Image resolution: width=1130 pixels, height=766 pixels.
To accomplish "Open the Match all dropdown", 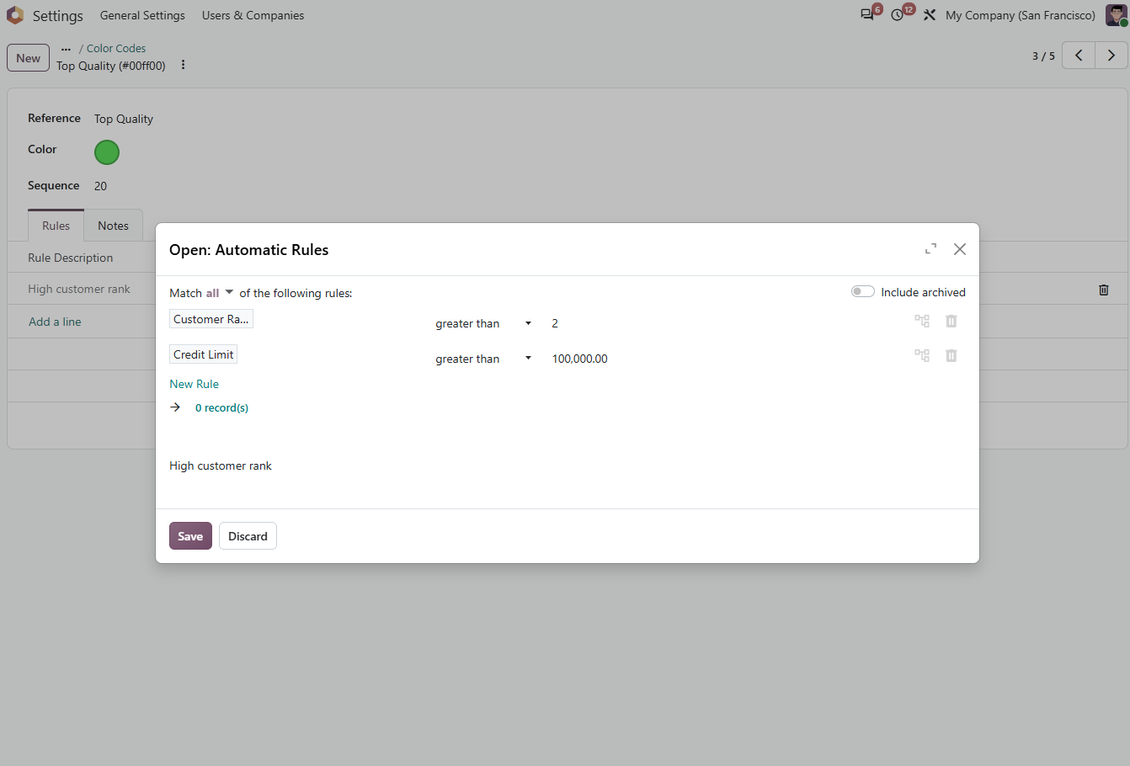I will click(220, 293).
